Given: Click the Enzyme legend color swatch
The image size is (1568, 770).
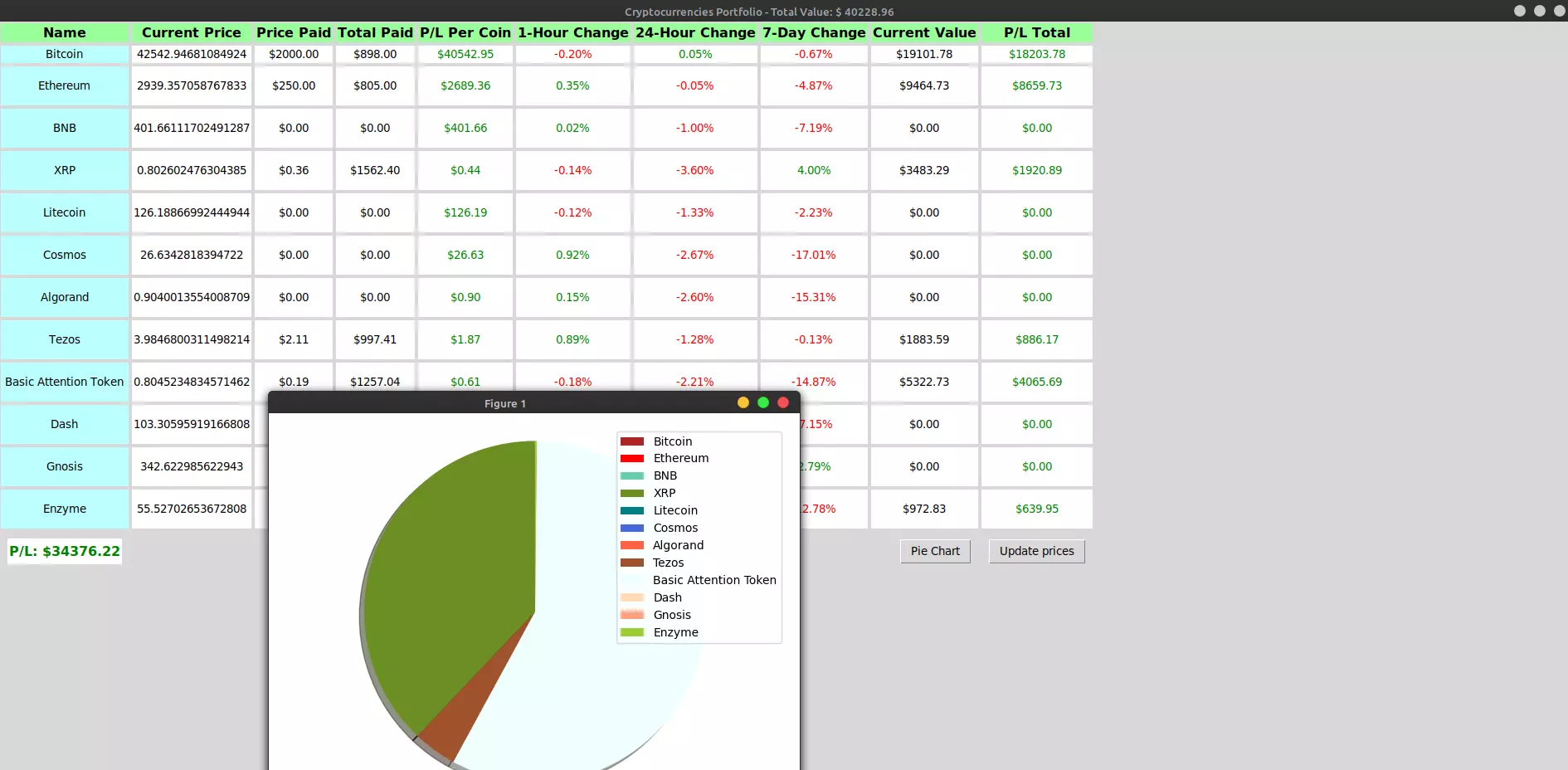Looking at the screenshot, I should click(x=632, y=632).
